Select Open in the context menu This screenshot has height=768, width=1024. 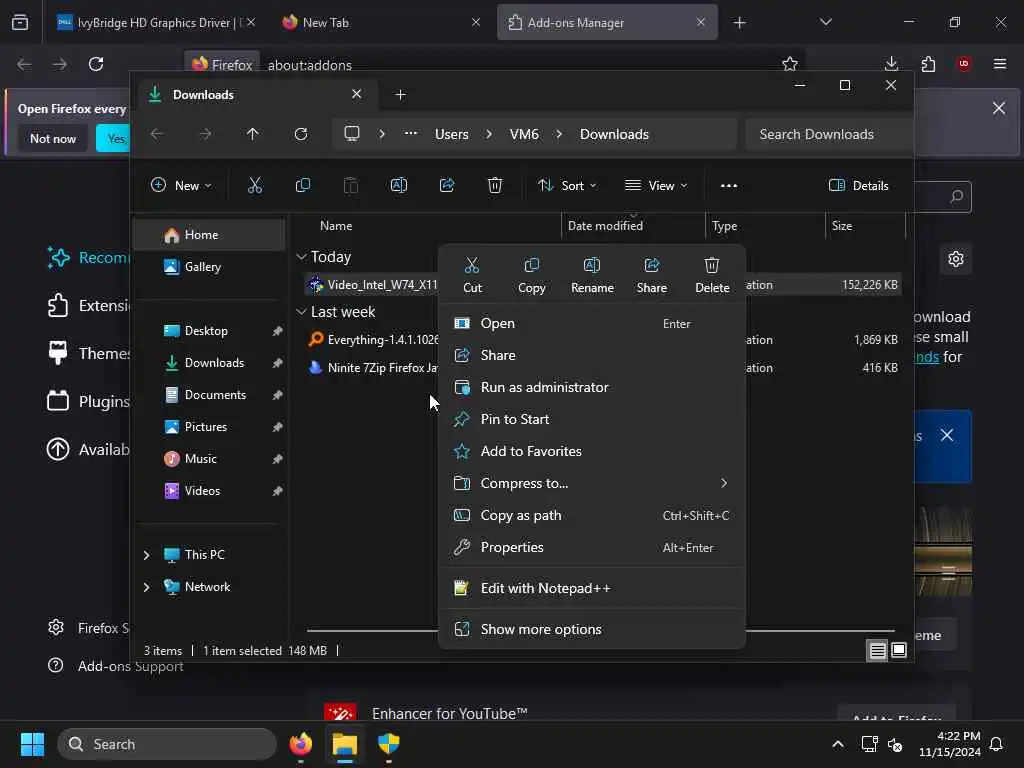point(592,323)
